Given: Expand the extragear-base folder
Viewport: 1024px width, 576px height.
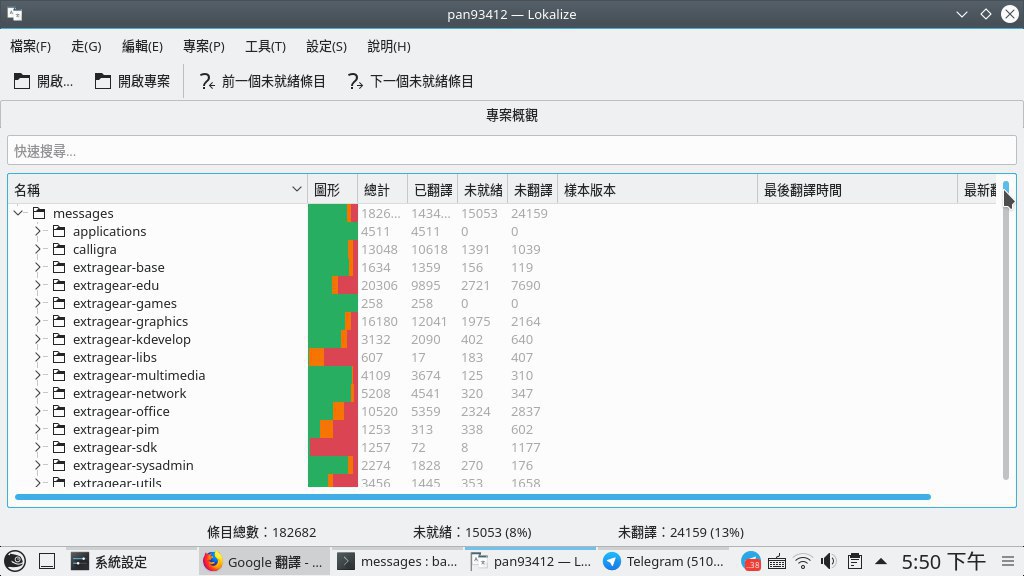Looking at the screenshot, I should [38, 267].
